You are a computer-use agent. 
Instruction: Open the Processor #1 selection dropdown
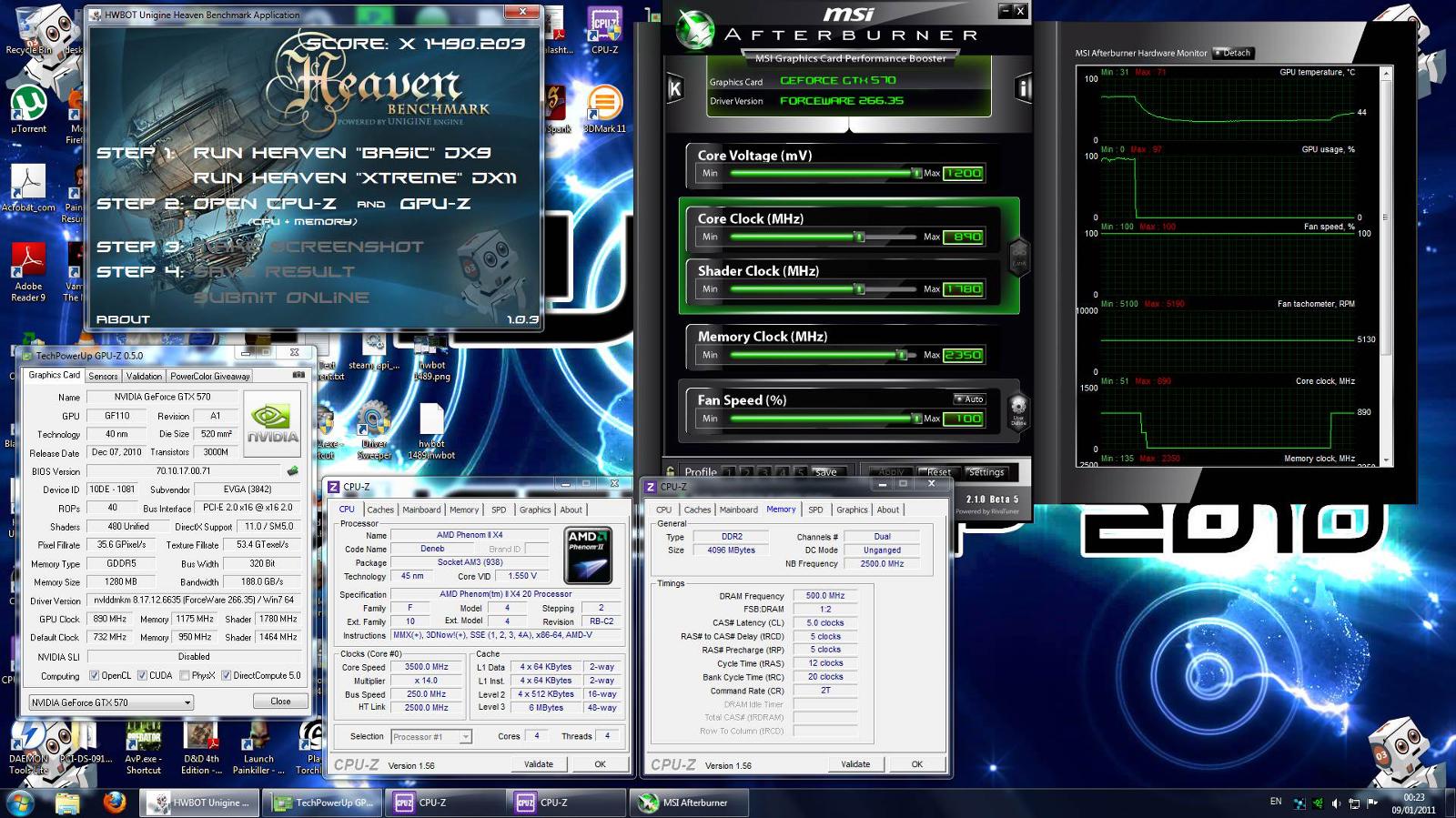pyautogui.click(x=431, y=737)
